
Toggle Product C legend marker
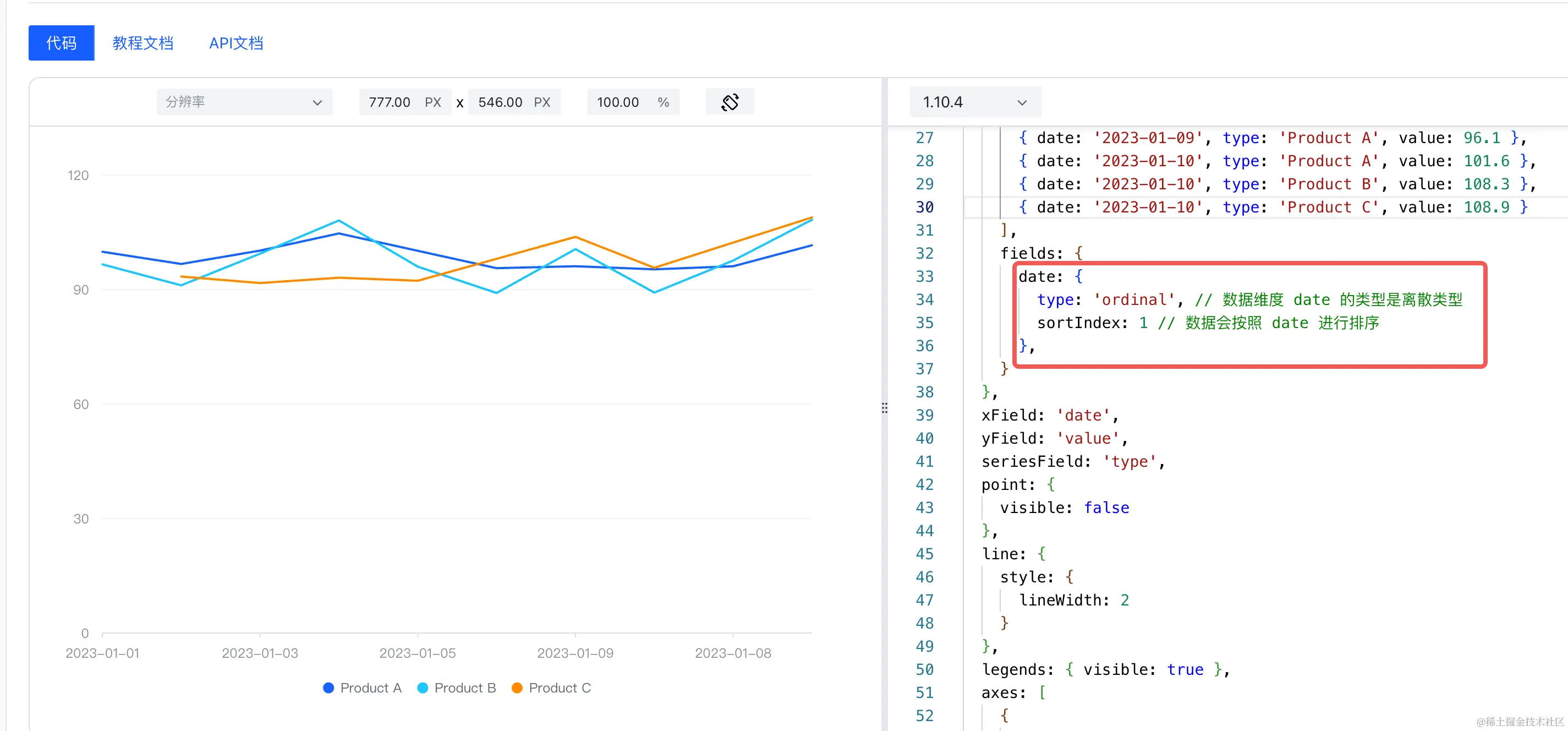pyautogui.click(x=517, y=688)
